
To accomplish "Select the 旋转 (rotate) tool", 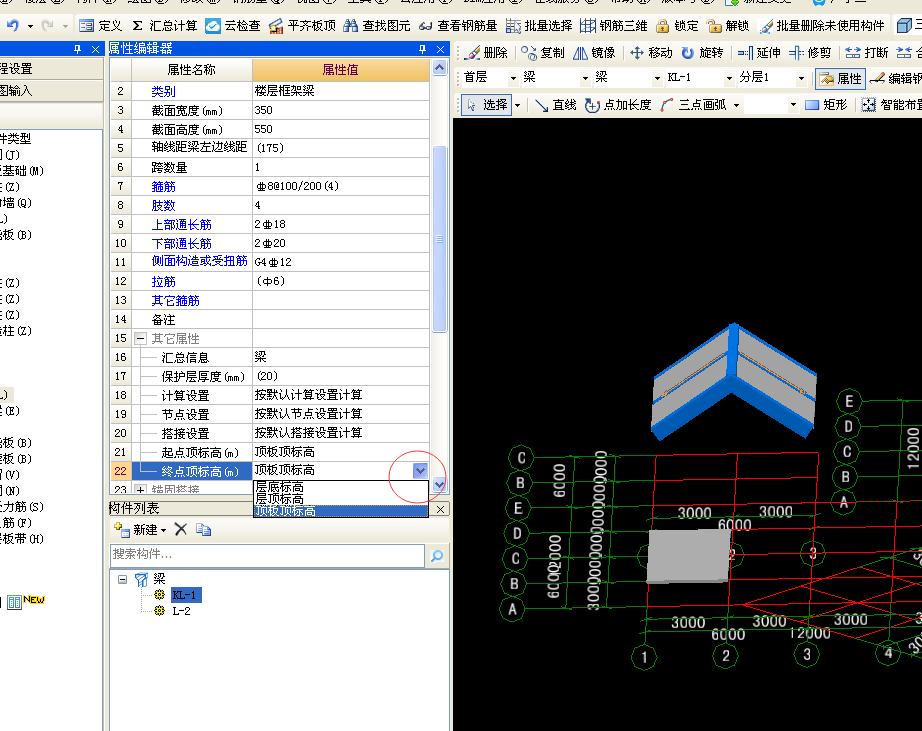I will click(702, 53).
